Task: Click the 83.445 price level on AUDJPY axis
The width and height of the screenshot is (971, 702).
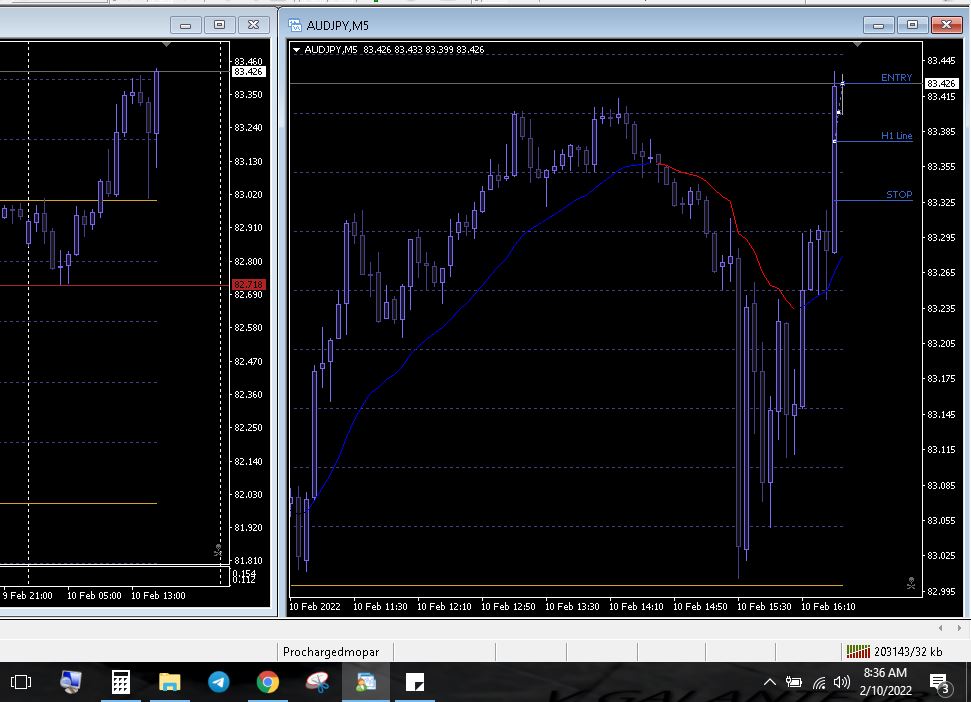Action: (941, 61)
